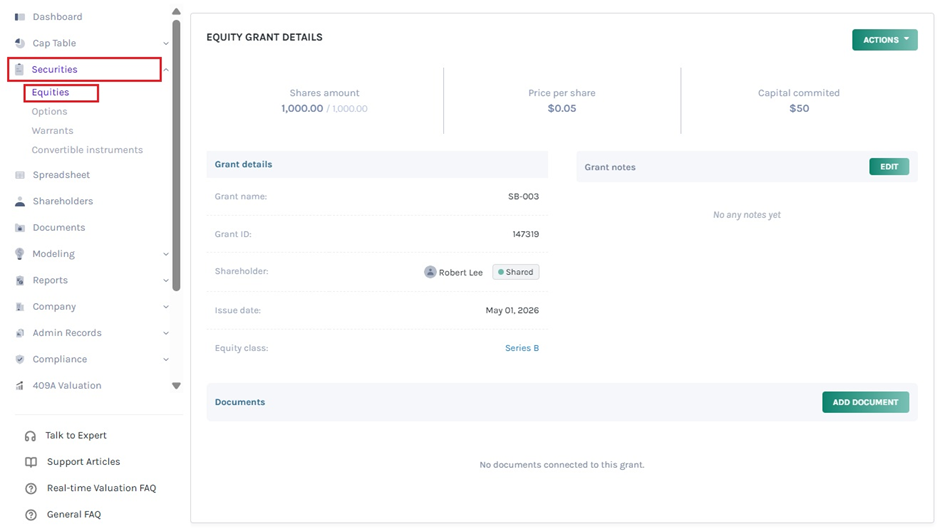This screenshot has width=940, height=531.
Task: Select Warrants under Securities
Action: click(x=52, y=131)
